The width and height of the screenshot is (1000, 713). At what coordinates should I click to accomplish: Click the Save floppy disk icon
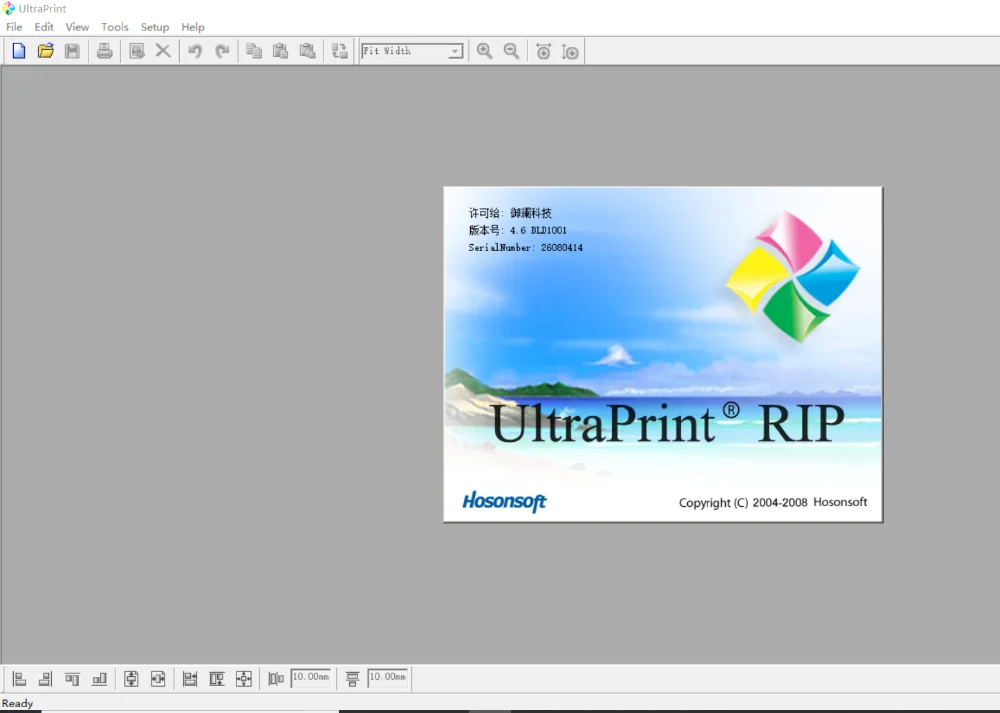tap(72, 51)
